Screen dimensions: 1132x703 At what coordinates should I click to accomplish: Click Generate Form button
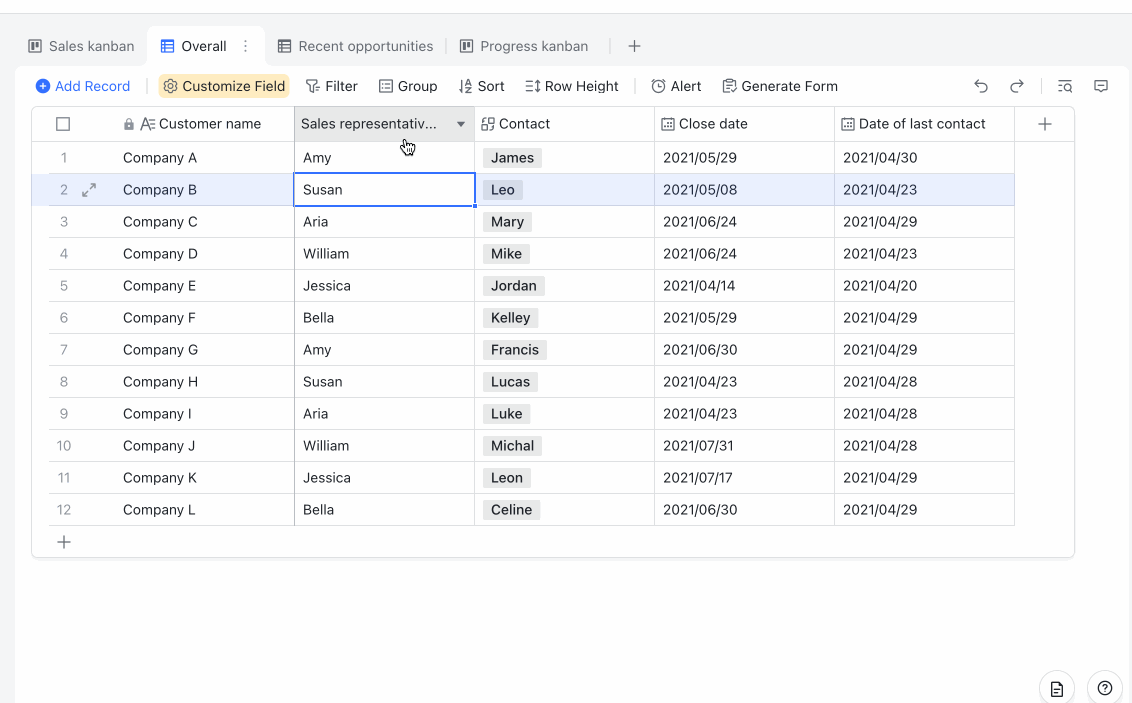pos(780,86)
